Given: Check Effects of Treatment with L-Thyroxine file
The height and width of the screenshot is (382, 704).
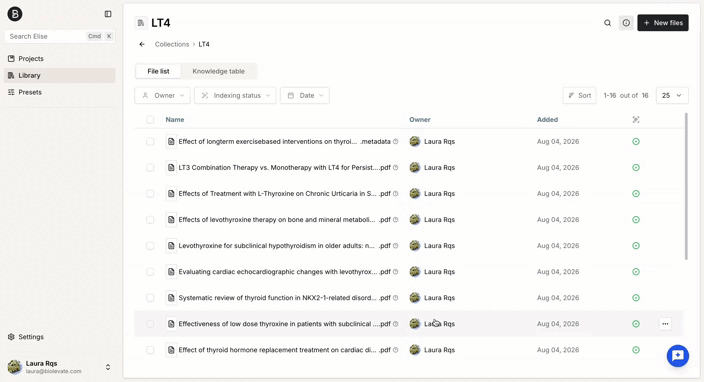Looking at the screenshot, I should (150, 193).
